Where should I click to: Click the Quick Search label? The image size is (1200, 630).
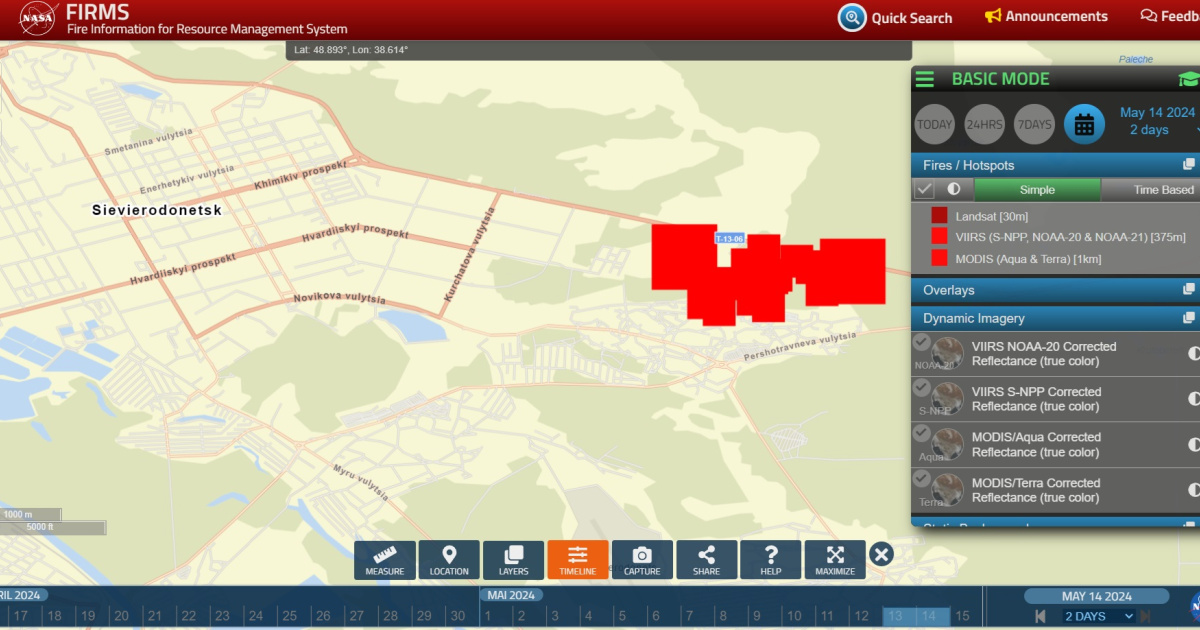(x=912, y=18)
